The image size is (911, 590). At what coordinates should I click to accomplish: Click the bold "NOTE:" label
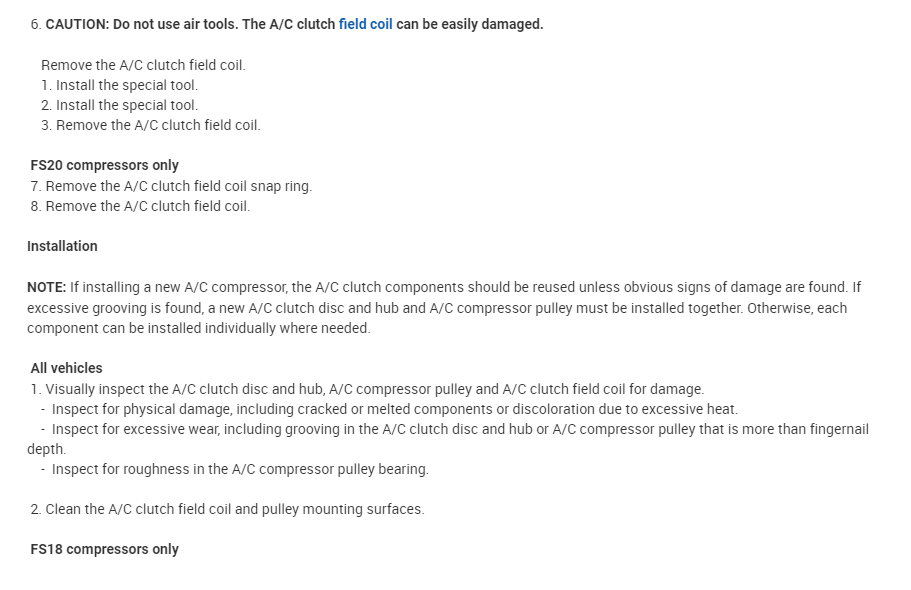tap(46, 287)
